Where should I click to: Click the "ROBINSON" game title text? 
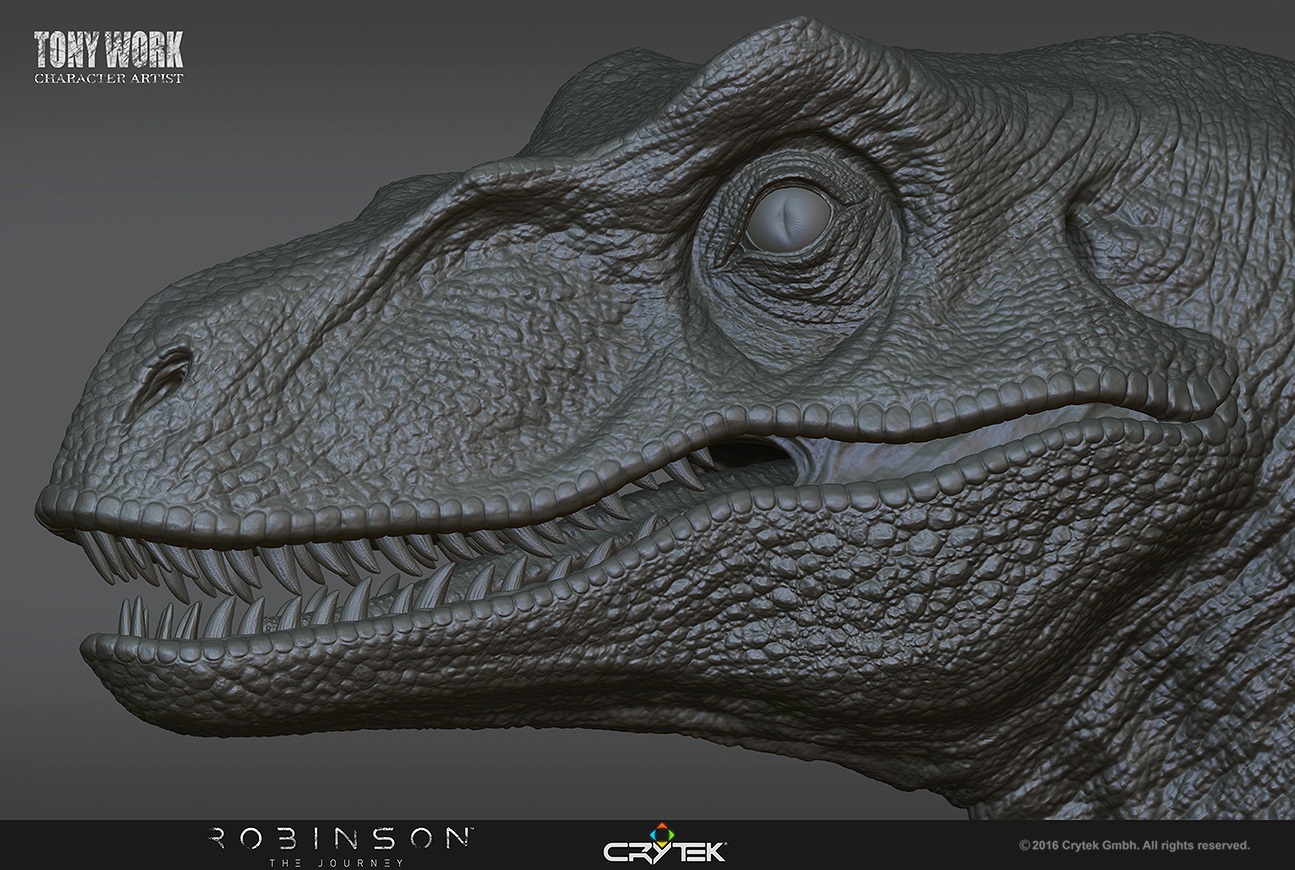pos(341,838)
